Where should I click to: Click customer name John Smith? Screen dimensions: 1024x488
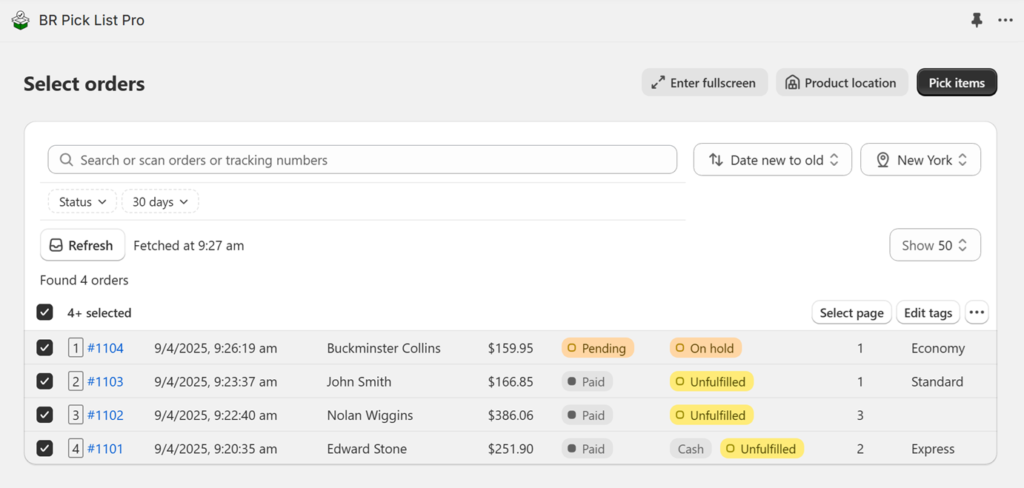click(x=359, y=382)
